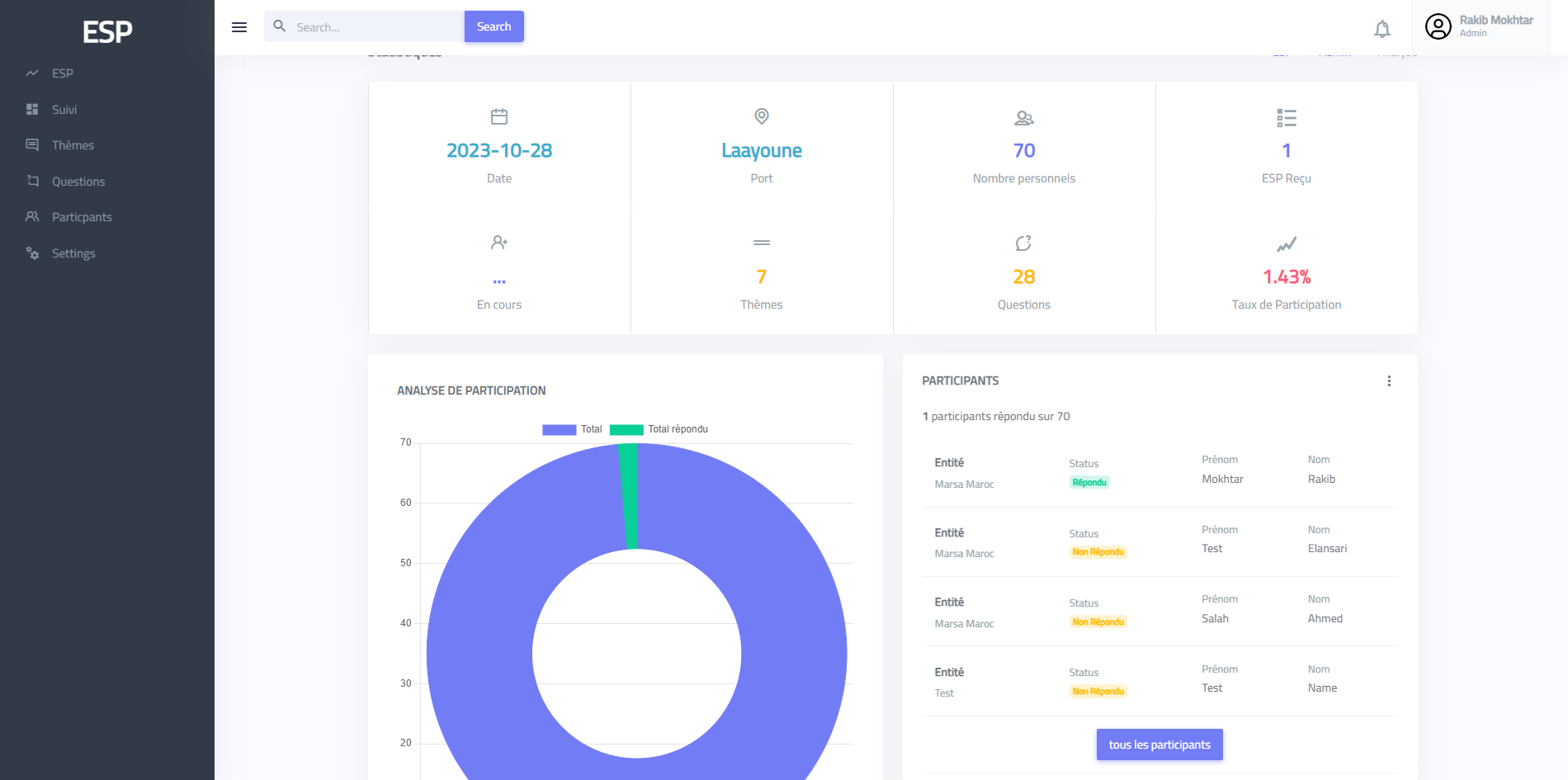Click the Suivi dashboard grid icon
Screen dimensions: 1568x780
pyautogui.click(x=32, y=109)
